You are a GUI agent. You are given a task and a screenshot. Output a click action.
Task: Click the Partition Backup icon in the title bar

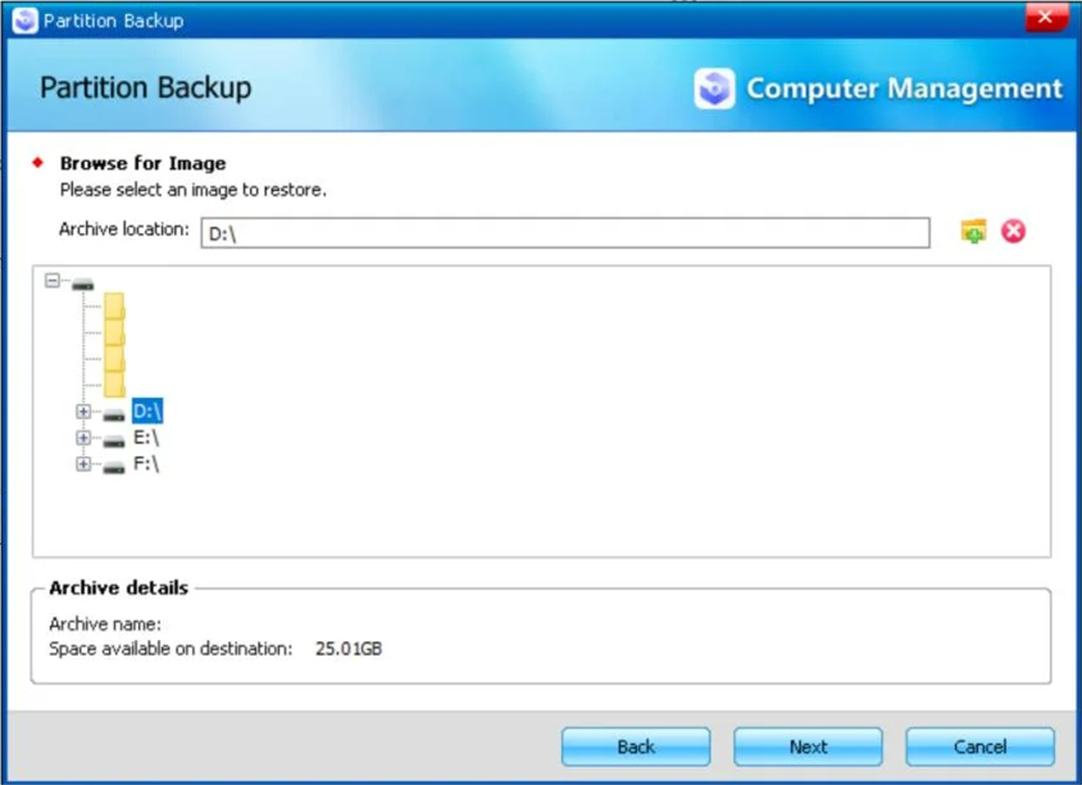[x=24, y=20]
